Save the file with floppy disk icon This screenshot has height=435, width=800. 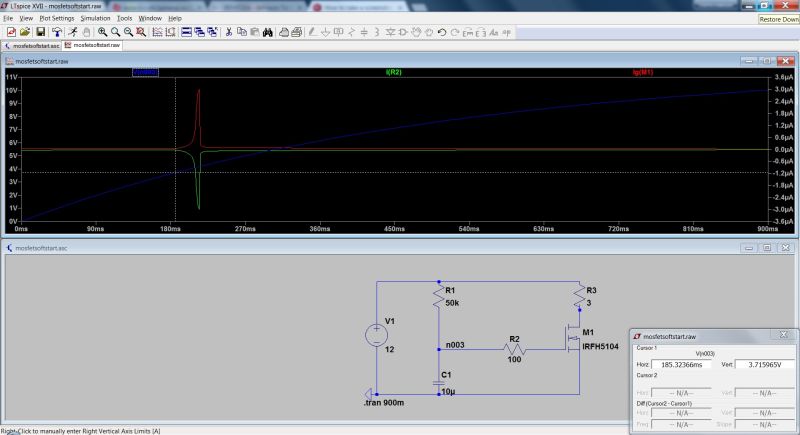(40, 32)
